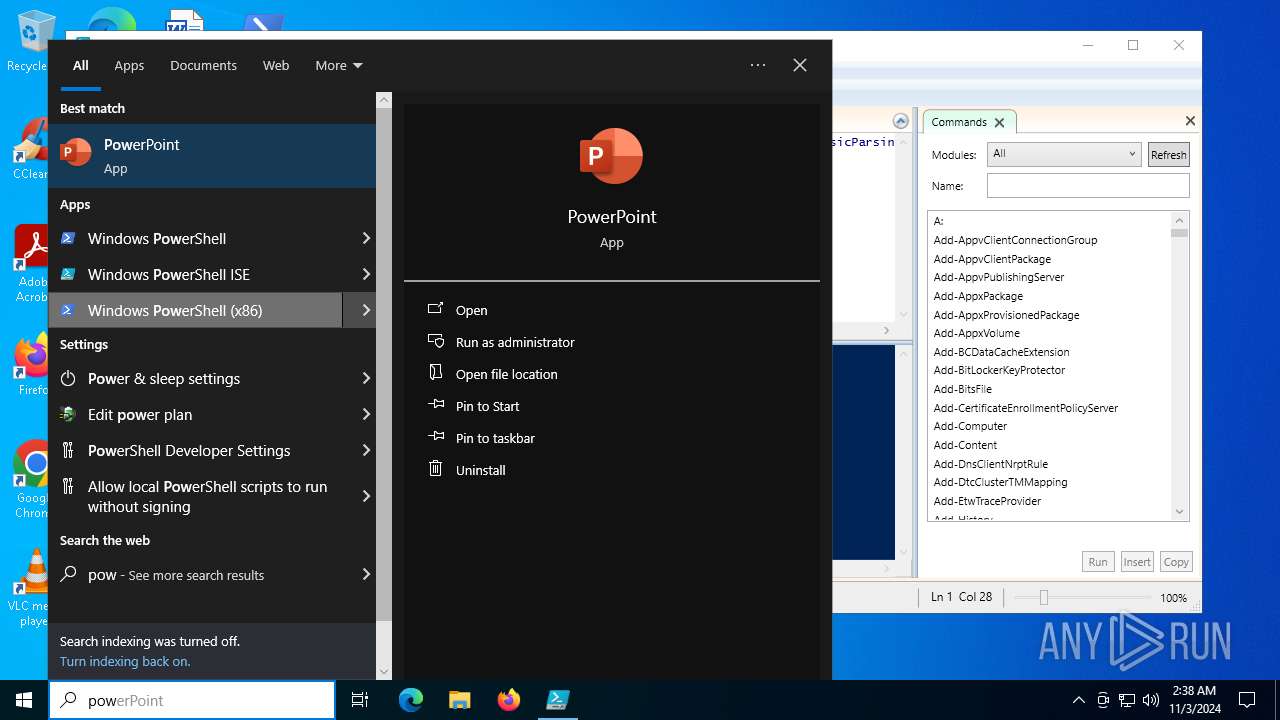Select the All search filter tab

tap(81, 65)
